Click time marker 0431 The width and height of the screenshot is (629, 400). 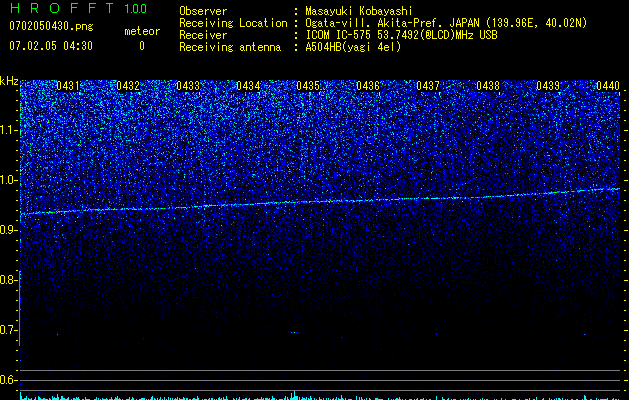pyautogui.click(x=68, y=86)
